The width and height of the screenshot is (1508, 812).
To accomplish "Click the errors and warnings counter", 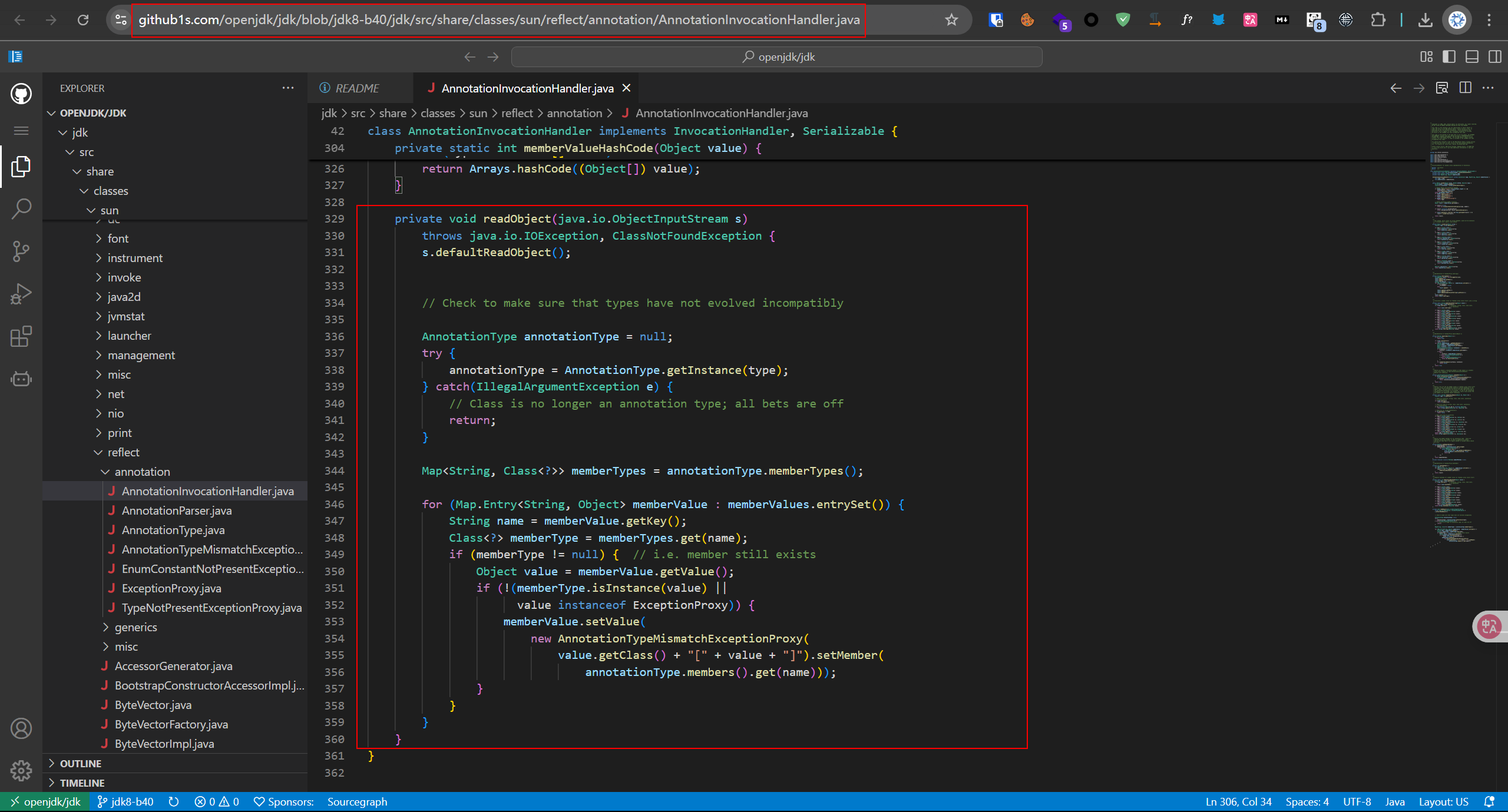I will pyautogui.click(x=217, y=801).
